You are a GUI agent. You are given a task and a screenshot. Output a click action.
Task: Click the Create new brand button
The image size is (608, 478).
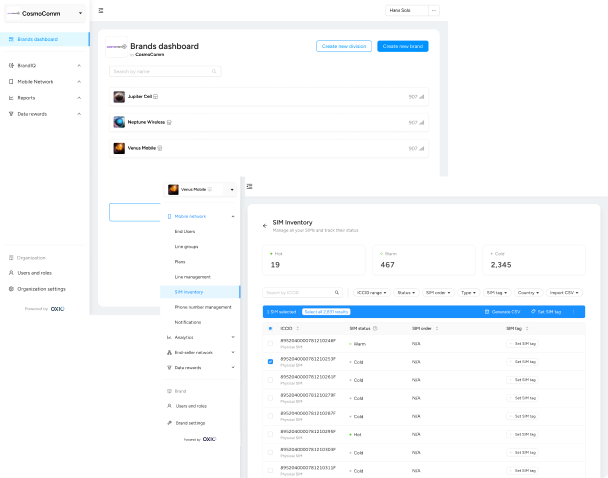[402, 46]
